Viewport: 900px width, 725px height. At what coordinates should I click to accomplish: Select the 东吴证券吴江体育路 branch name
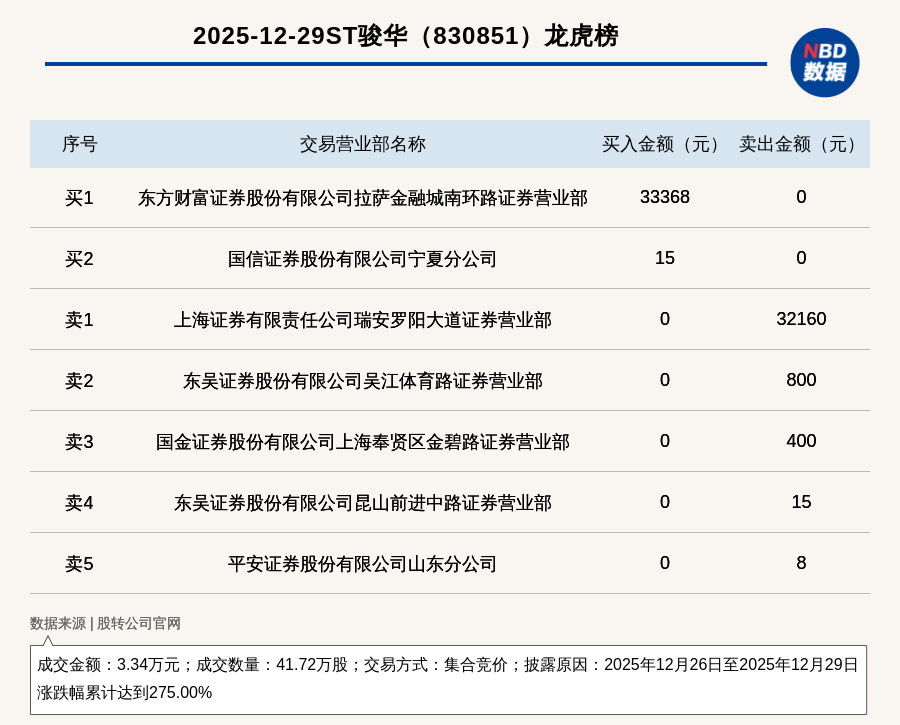point(362,381)
